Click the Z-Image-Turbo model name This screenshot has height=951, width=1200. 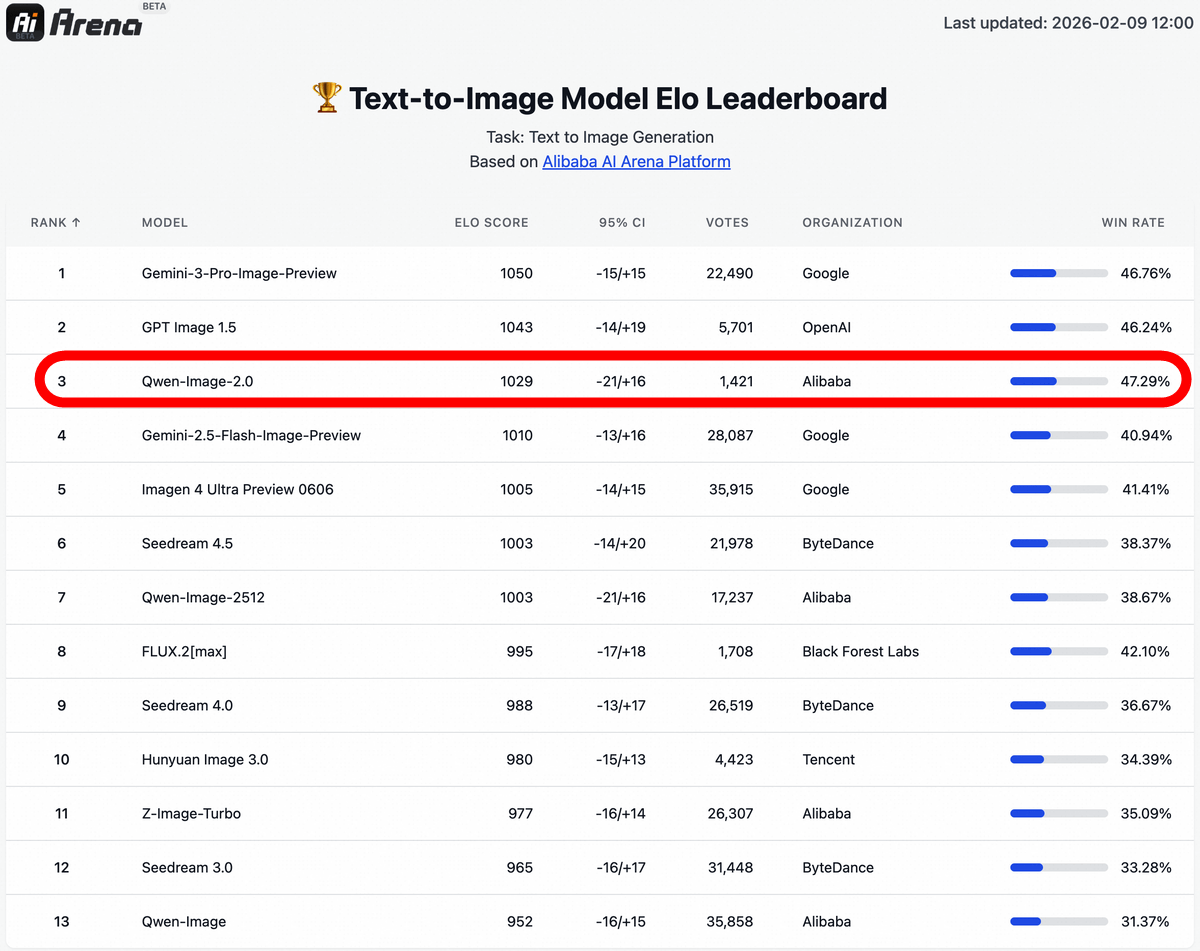point(191,813)
